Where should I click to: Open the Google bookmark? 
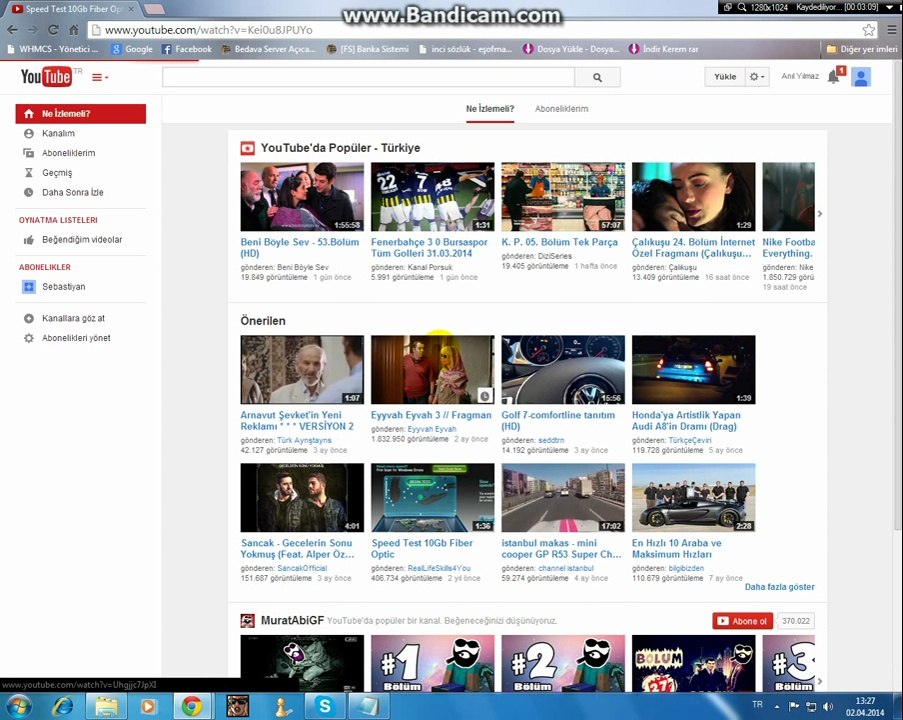[132, 49]
